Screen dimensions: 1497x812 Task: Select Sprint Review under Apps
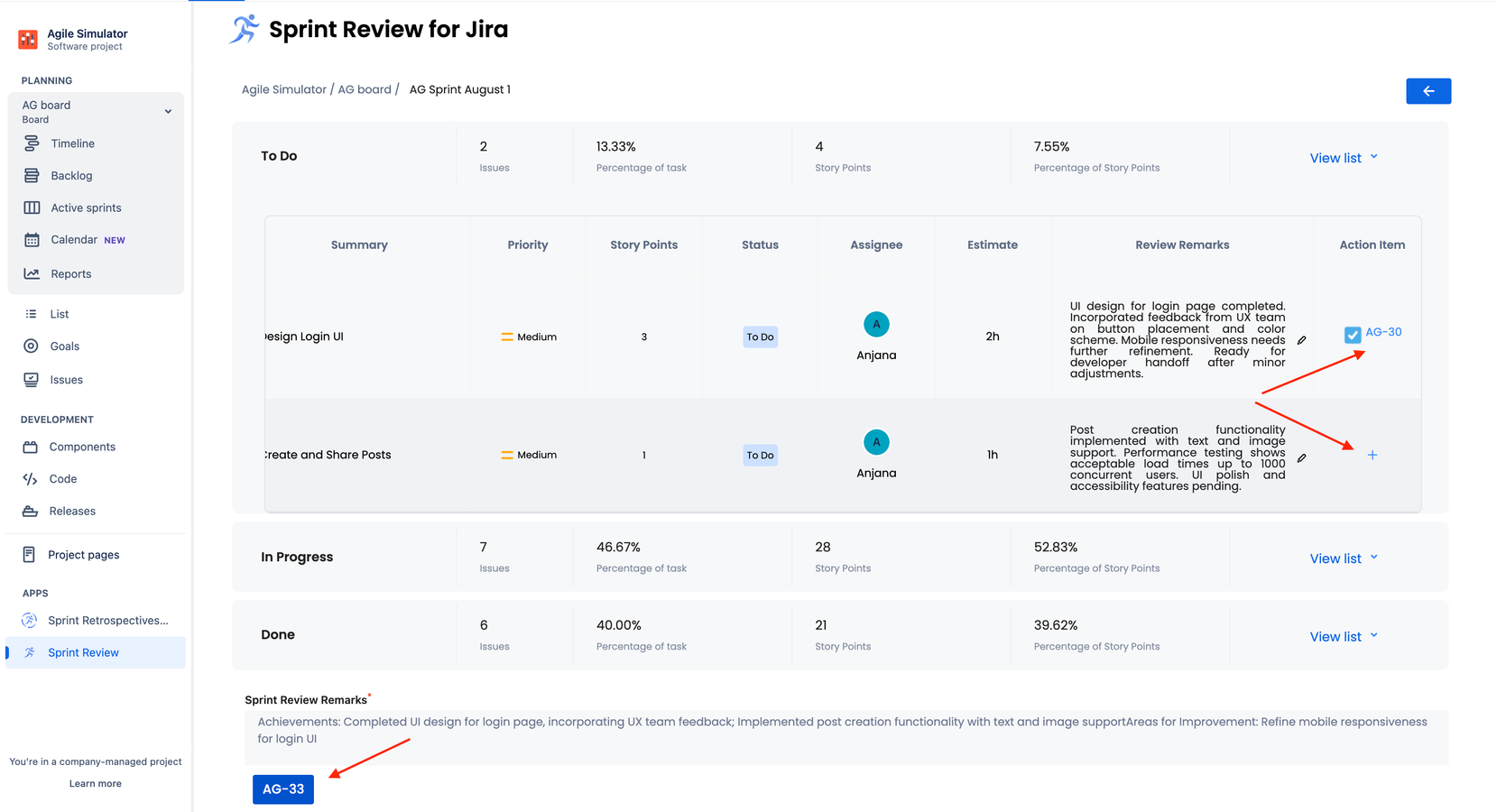point(96,653)
